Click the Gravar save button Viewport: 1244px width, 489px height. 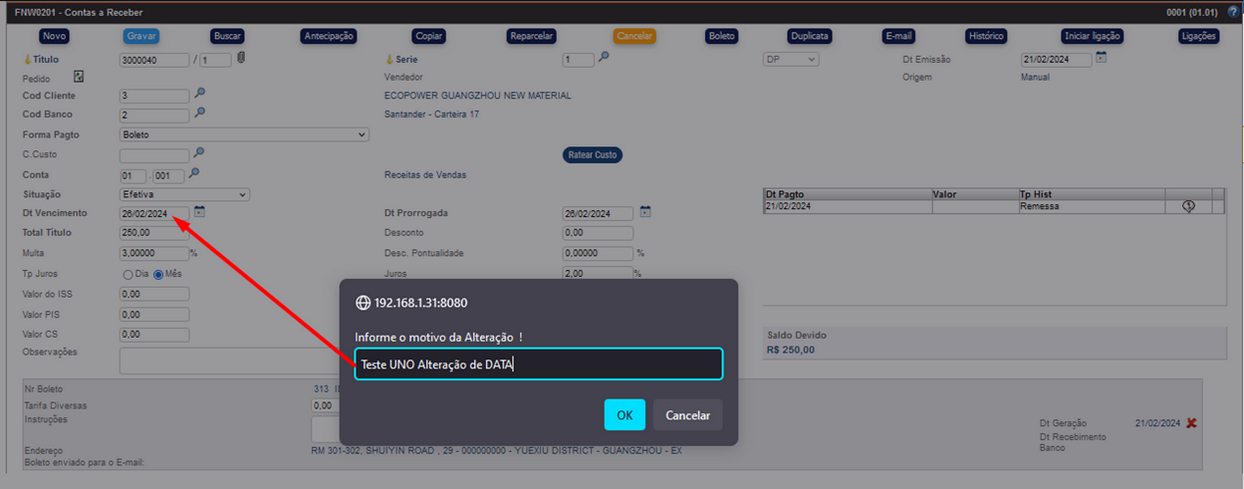pyautogui.click(x=141, y=36)
